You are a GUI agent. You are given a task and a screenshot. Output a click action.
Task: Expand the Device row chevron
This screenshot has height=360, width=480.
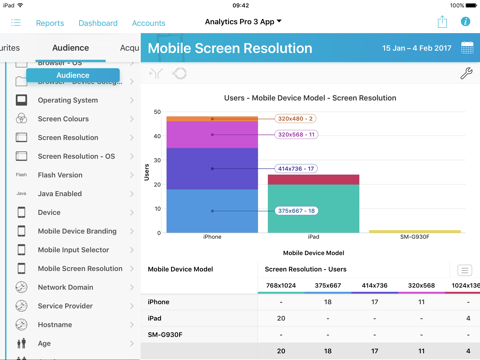[x=132, y=212]
